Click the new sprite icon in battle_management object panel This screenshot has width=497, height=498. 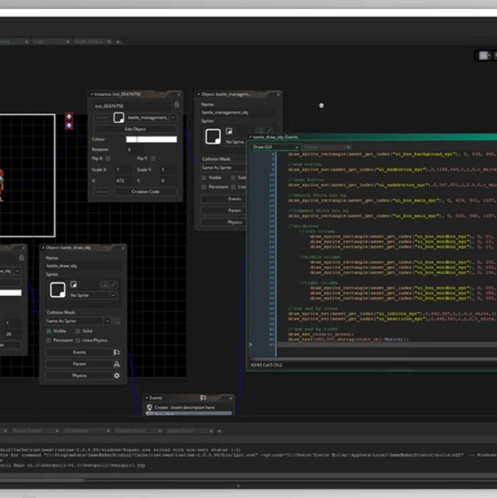229,131
